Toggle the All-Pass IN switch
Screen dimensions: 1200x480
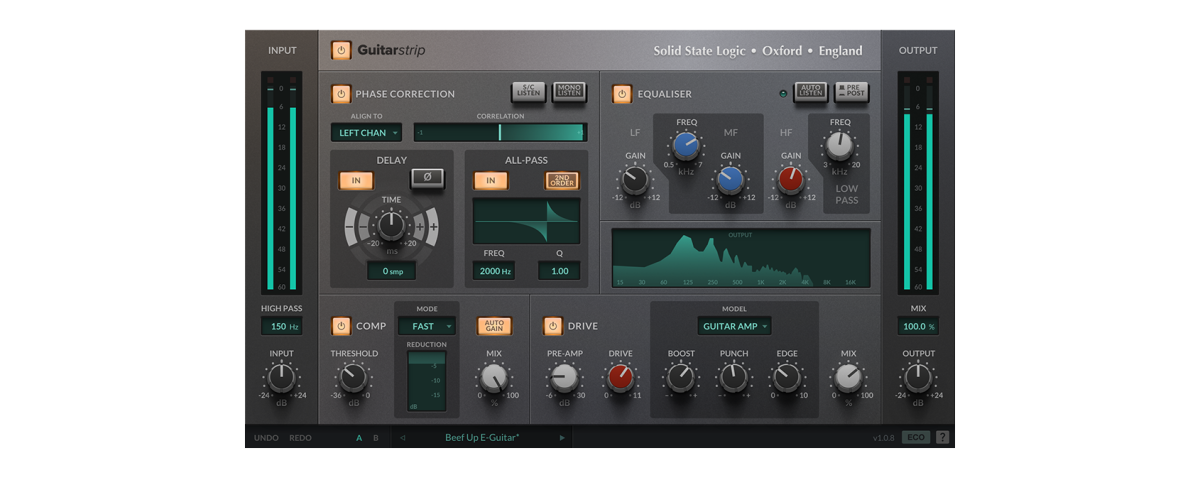tap(490, 181)
